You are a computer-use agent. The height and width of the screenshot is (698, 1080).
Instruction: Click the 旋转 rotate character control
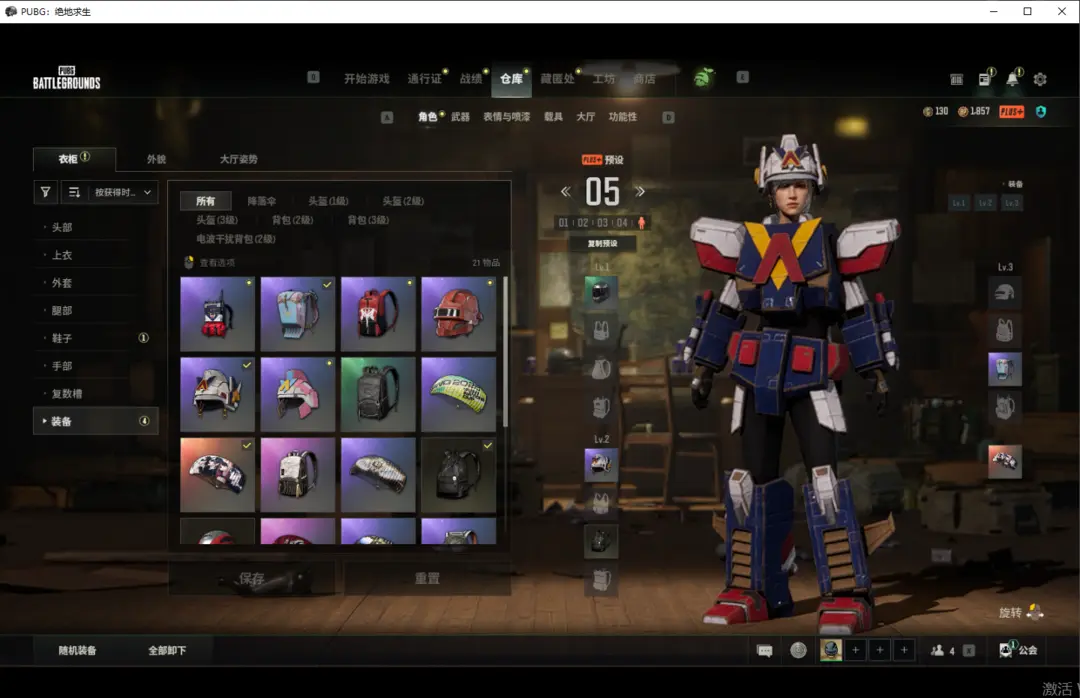point(1021,613)
